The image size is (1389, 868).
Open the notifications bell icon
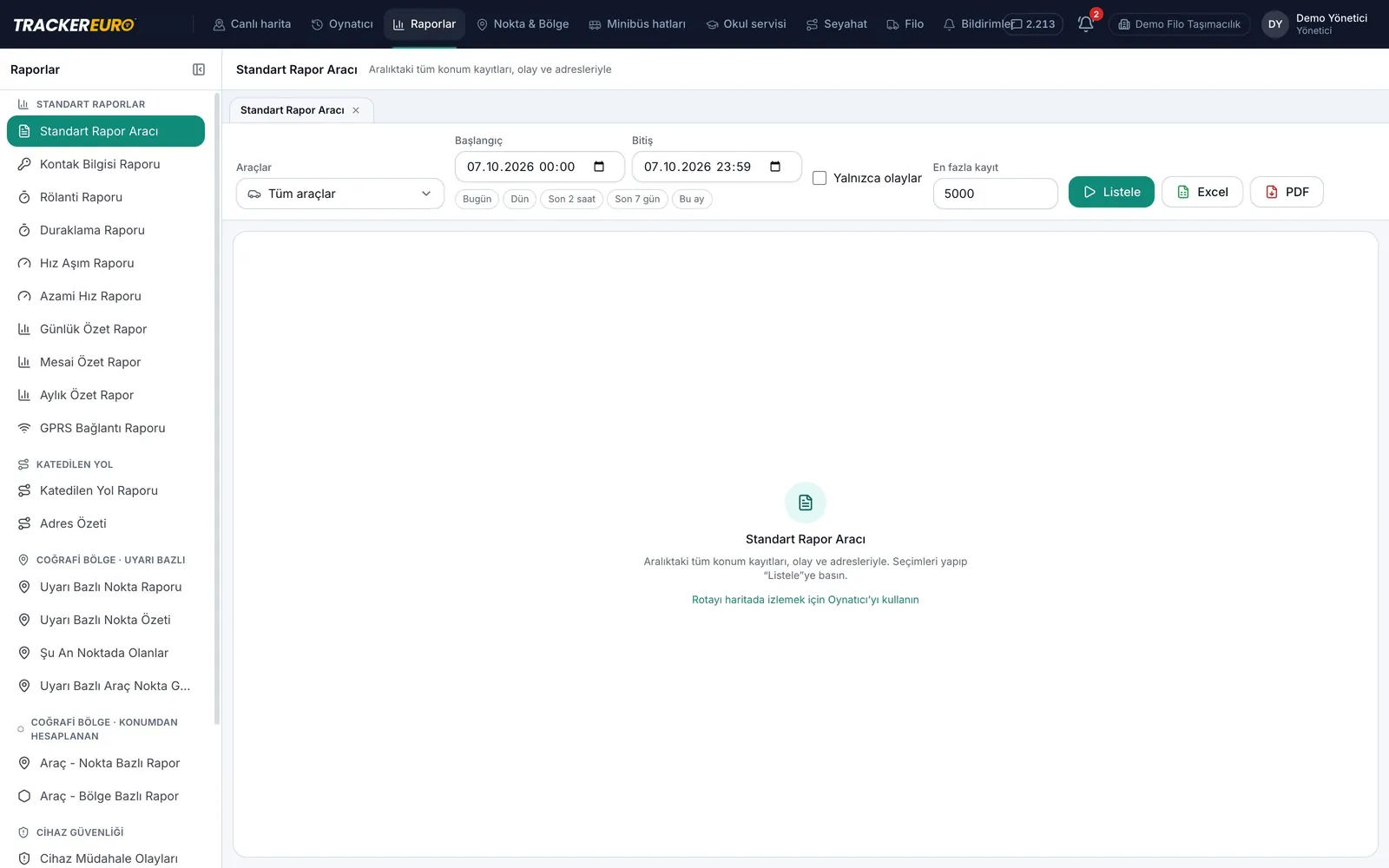click(x=1085, y=24)
